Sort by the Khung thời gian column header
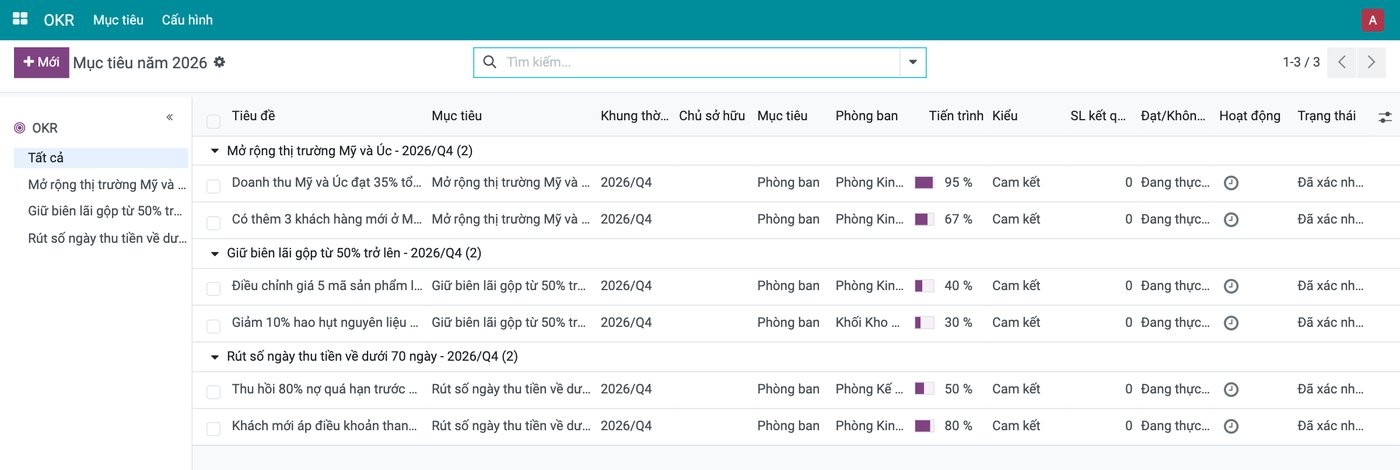Image resolution: width=1400 pixels, height=470 pixels. tap(635, 116)
